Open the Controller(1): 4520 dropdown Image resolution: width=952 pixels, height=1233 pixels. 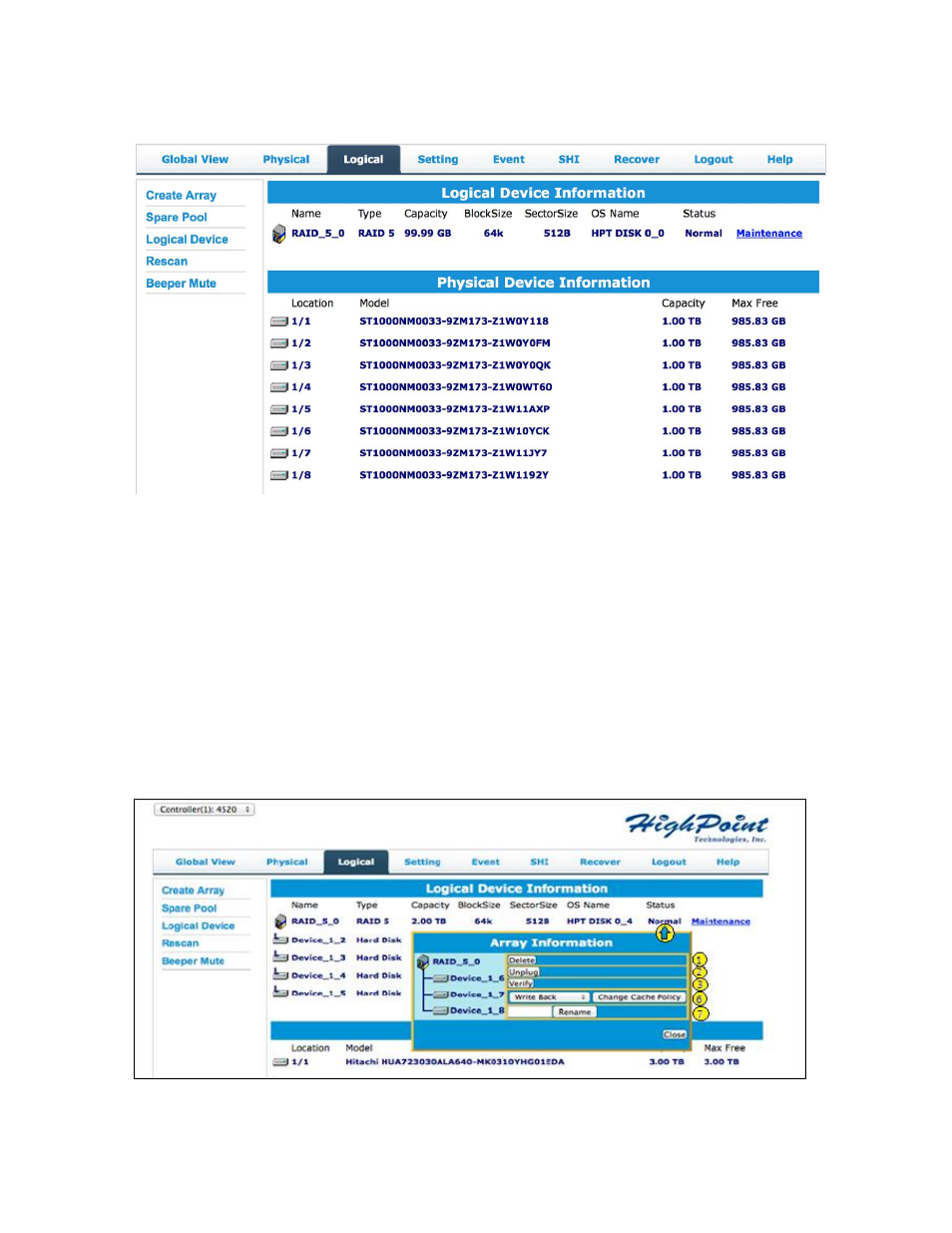[205, 810]
